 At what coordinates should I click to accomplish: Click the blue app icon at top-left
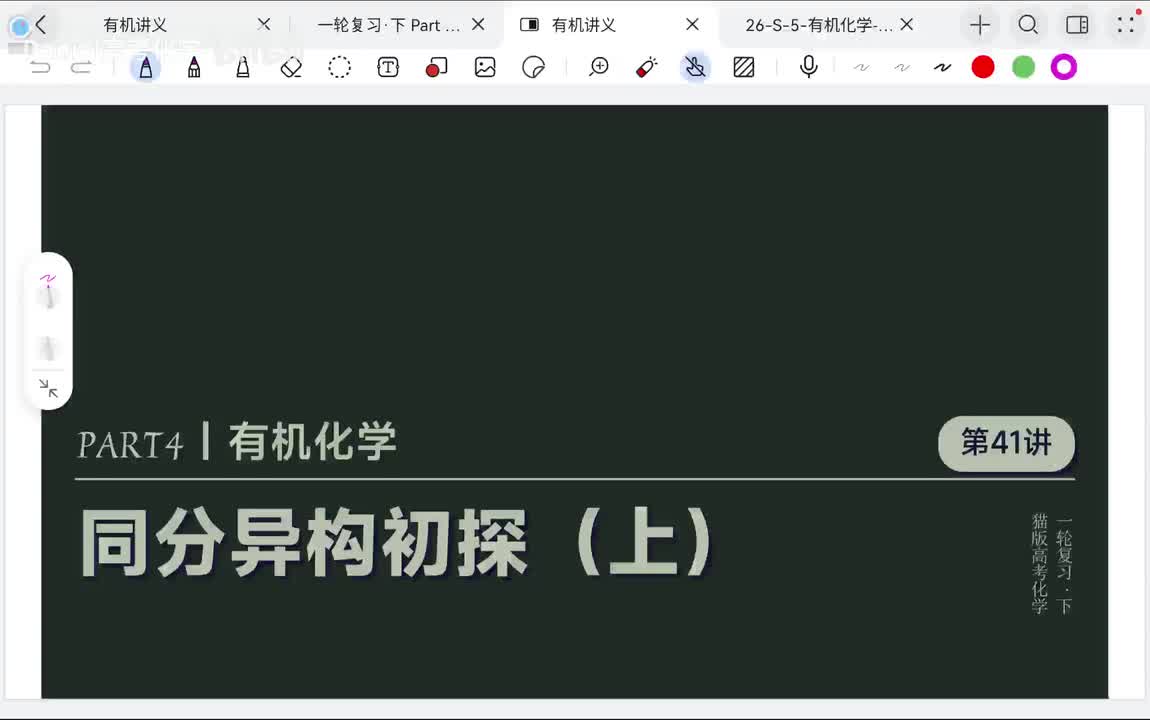[20, 26]
